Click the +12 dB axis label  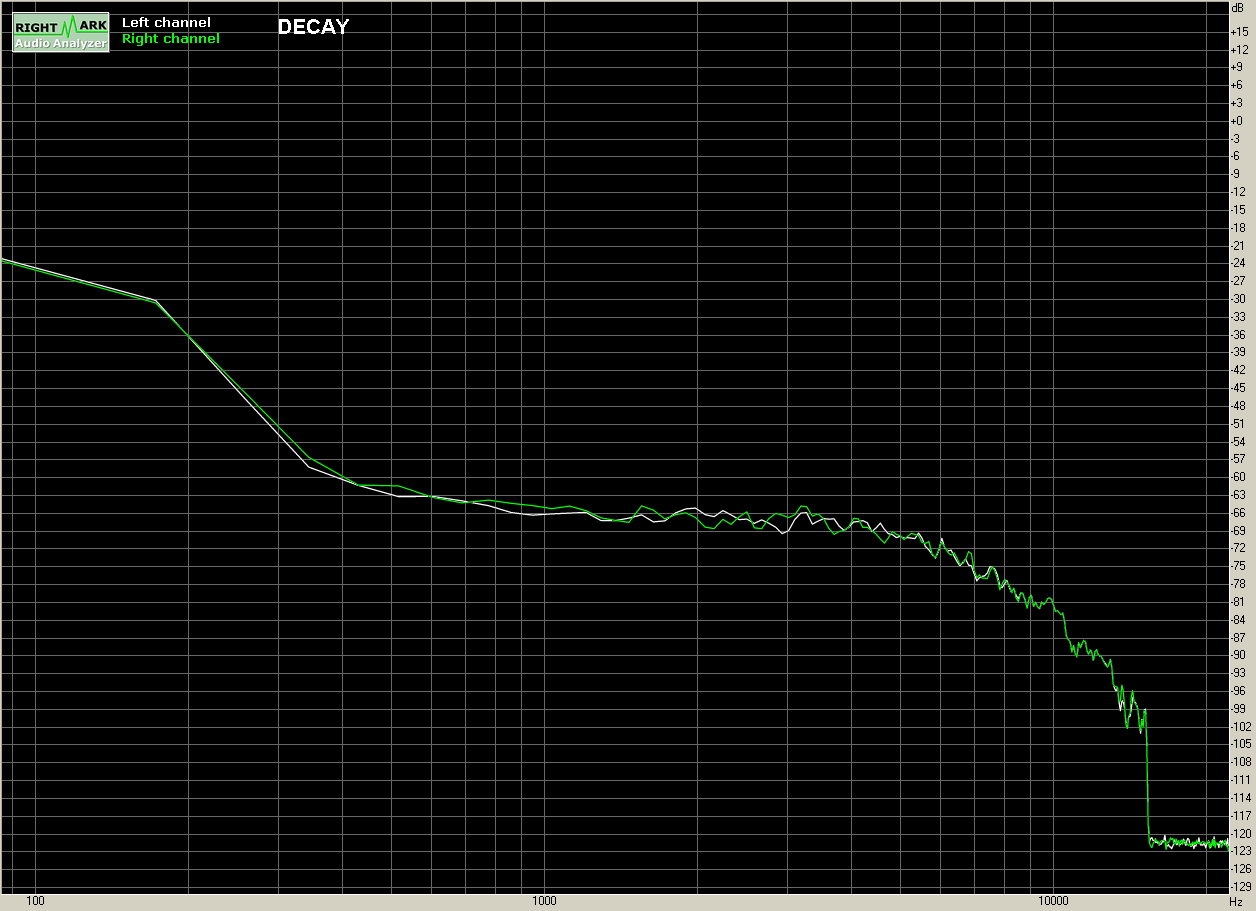click(1239, 50)
